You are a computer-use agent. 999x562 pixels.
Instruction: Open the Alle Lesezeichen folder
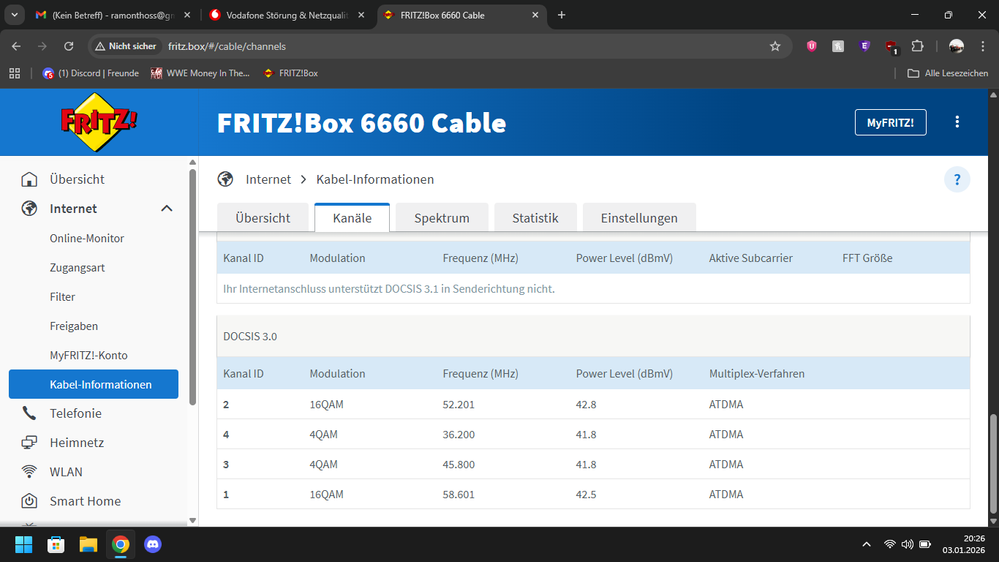click(x=948, y=73)
